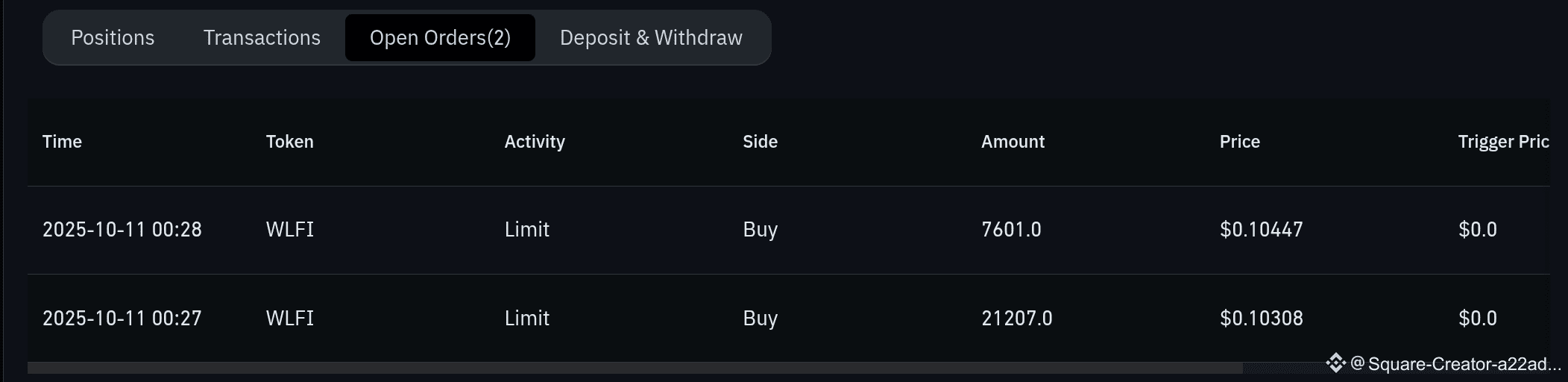Image resolution: width=1568 pixels, height=382 pixels.
Task: Go to Deposit & Withdraw tab
Action: [651, 38]
